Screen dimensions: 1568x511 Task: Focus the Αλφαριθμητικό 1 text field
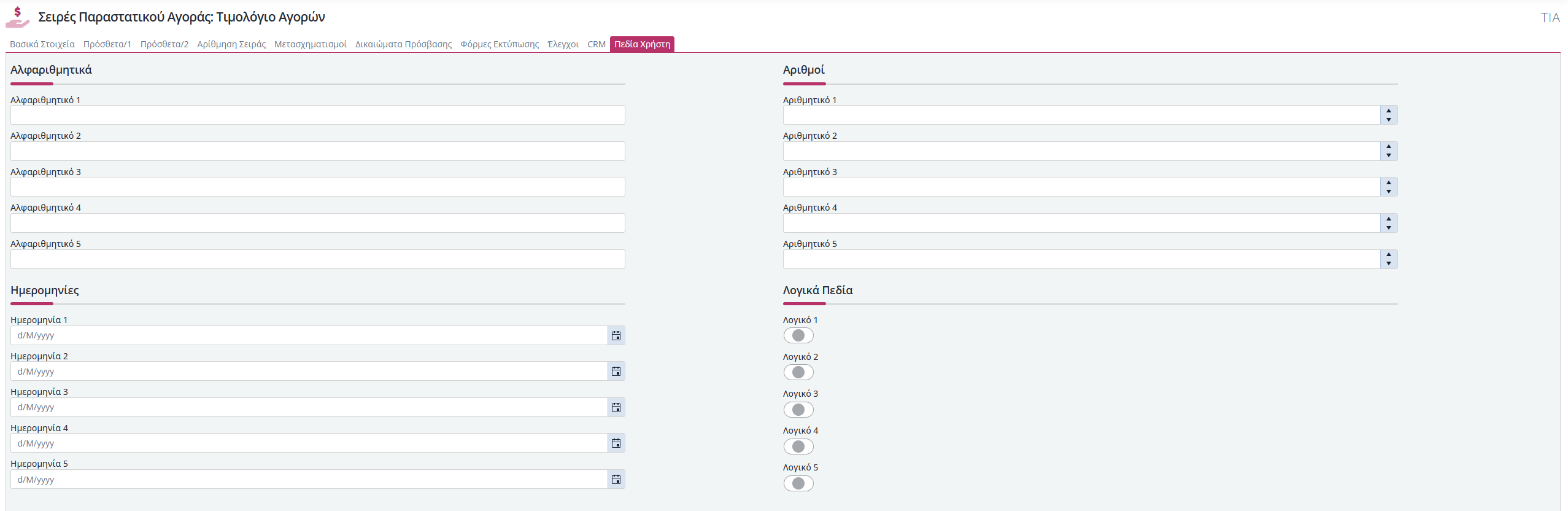pos(318,115)
